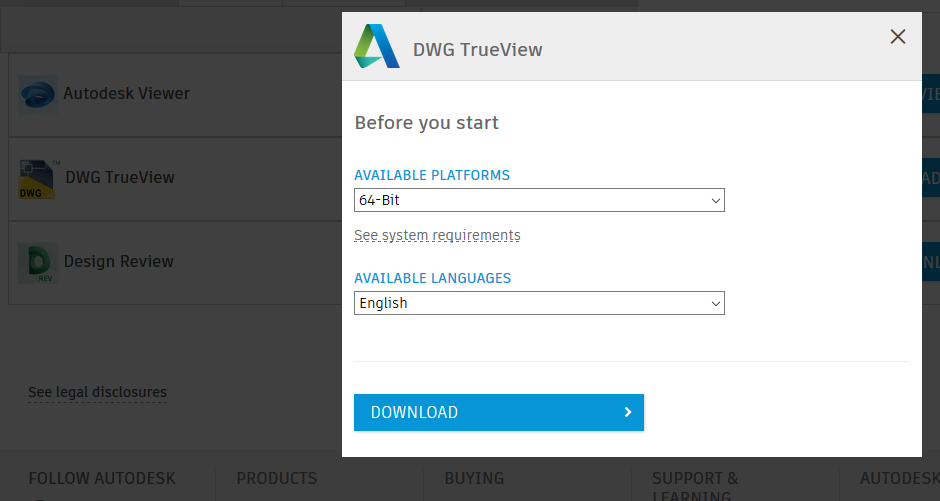Click Follow Autodesk footer heading
The width and height of the screenshot is (940, 501).
tap(102, 478)
